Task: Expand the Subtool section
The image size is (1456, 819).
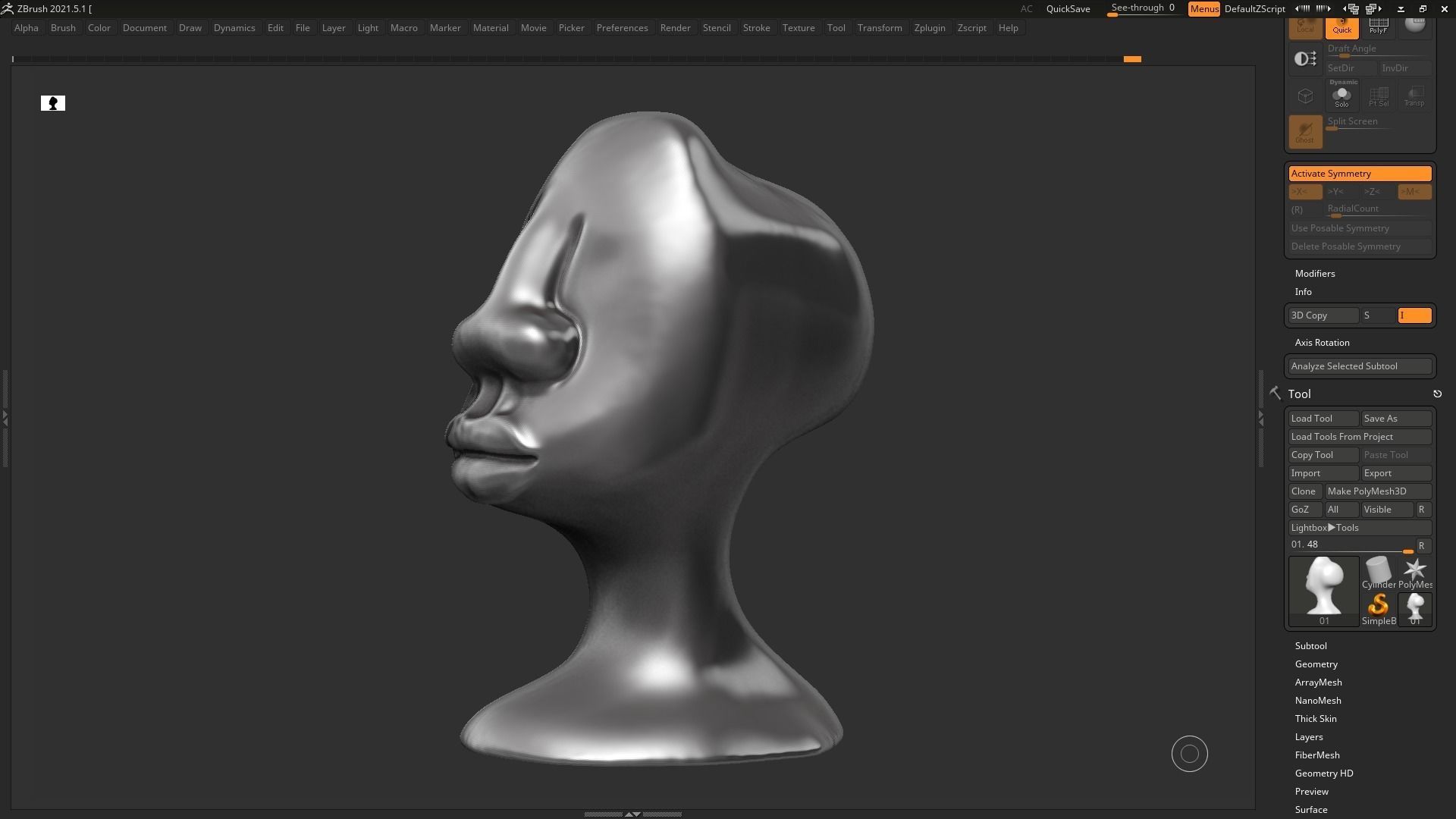Action: 1310,646
